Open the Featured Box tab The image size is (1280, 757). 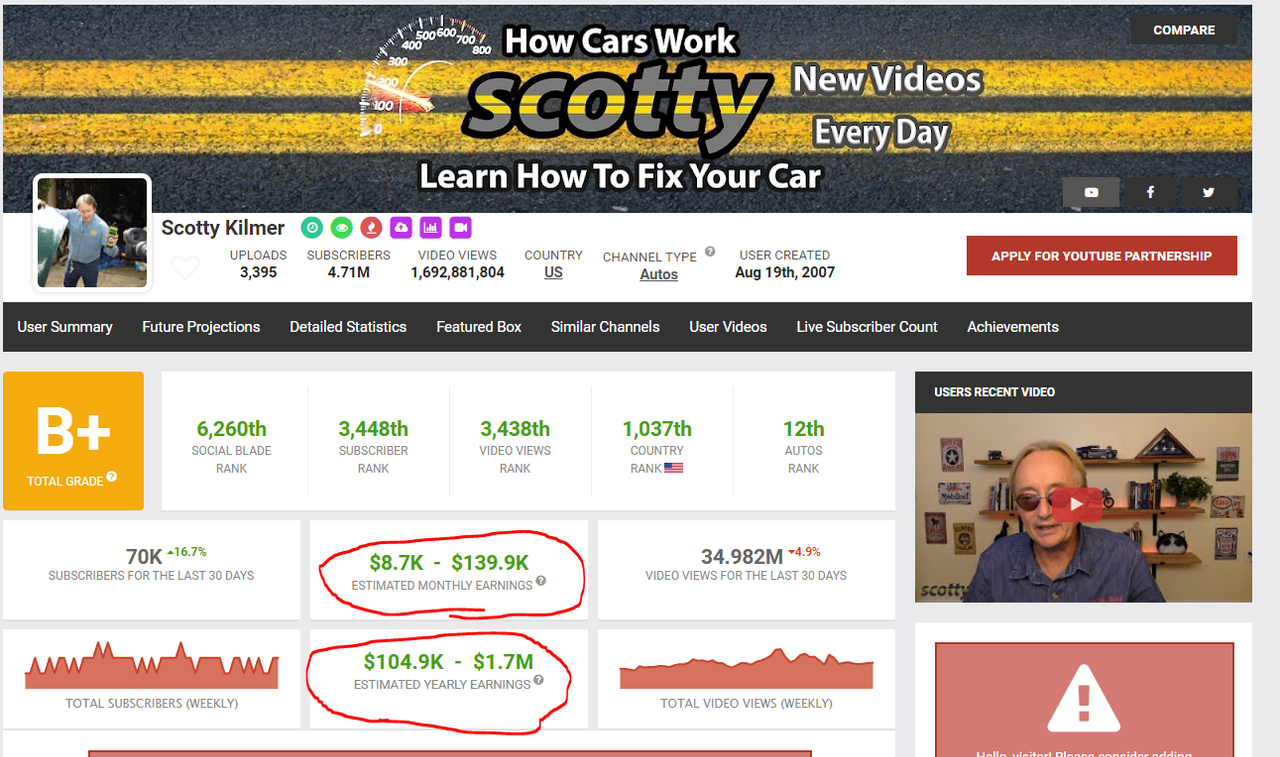479,327
